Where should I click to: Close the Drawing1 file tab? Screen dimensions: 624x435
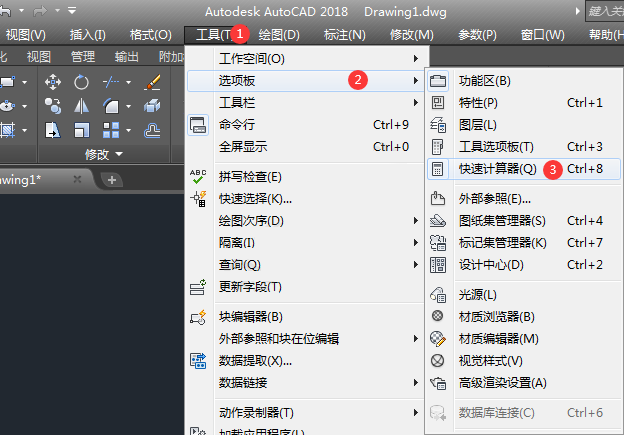pos(77,179)
